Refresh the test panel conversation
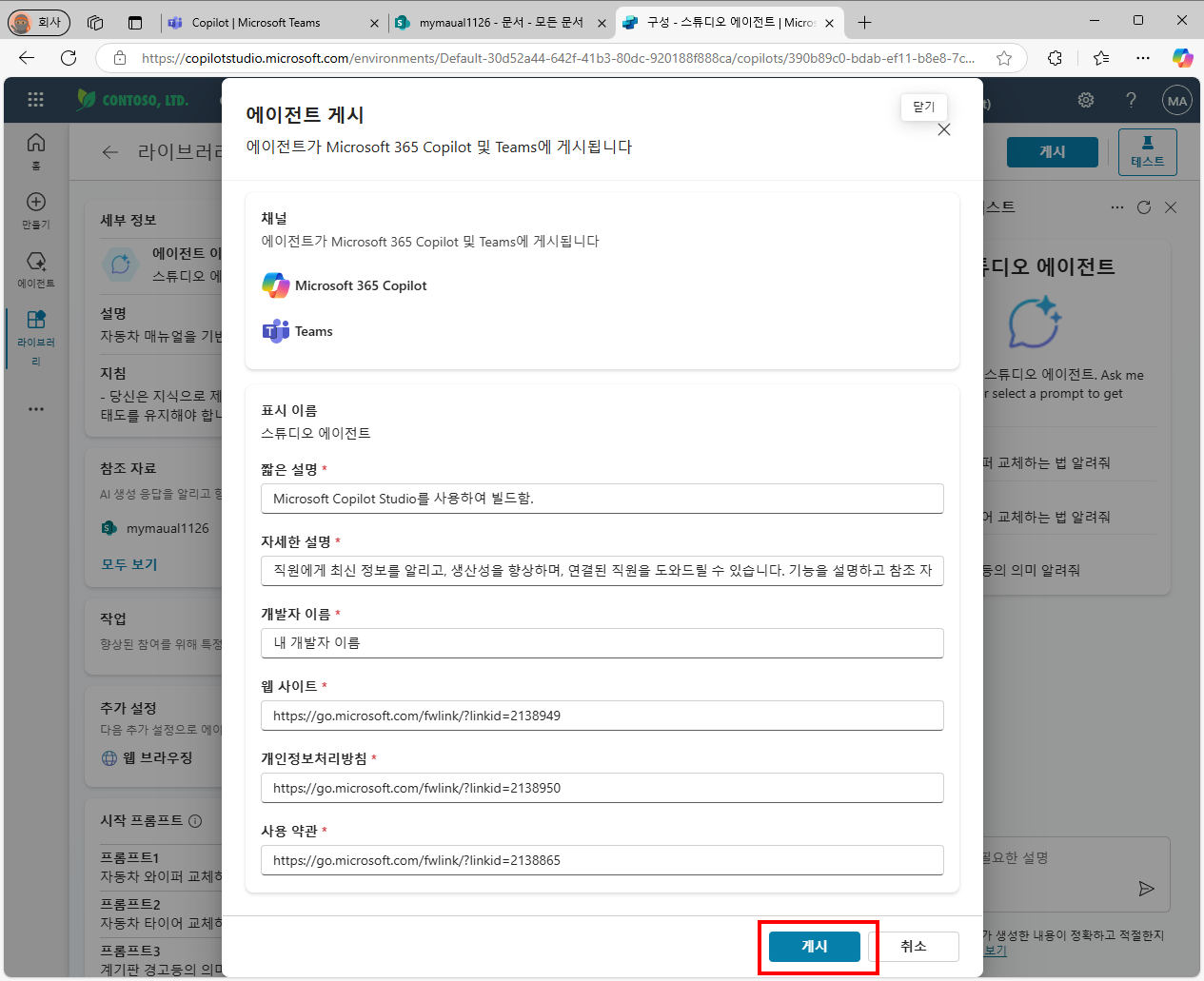 pyautogui.click(x=1144, y=207)
